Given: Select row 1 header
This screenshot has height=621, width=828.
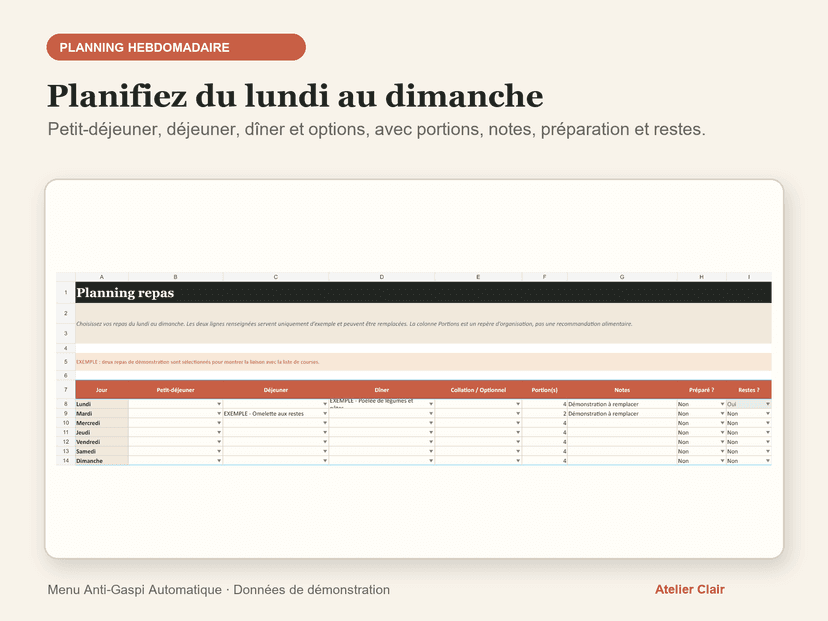Looking at the screenshot, I should (x=66, y=293).
